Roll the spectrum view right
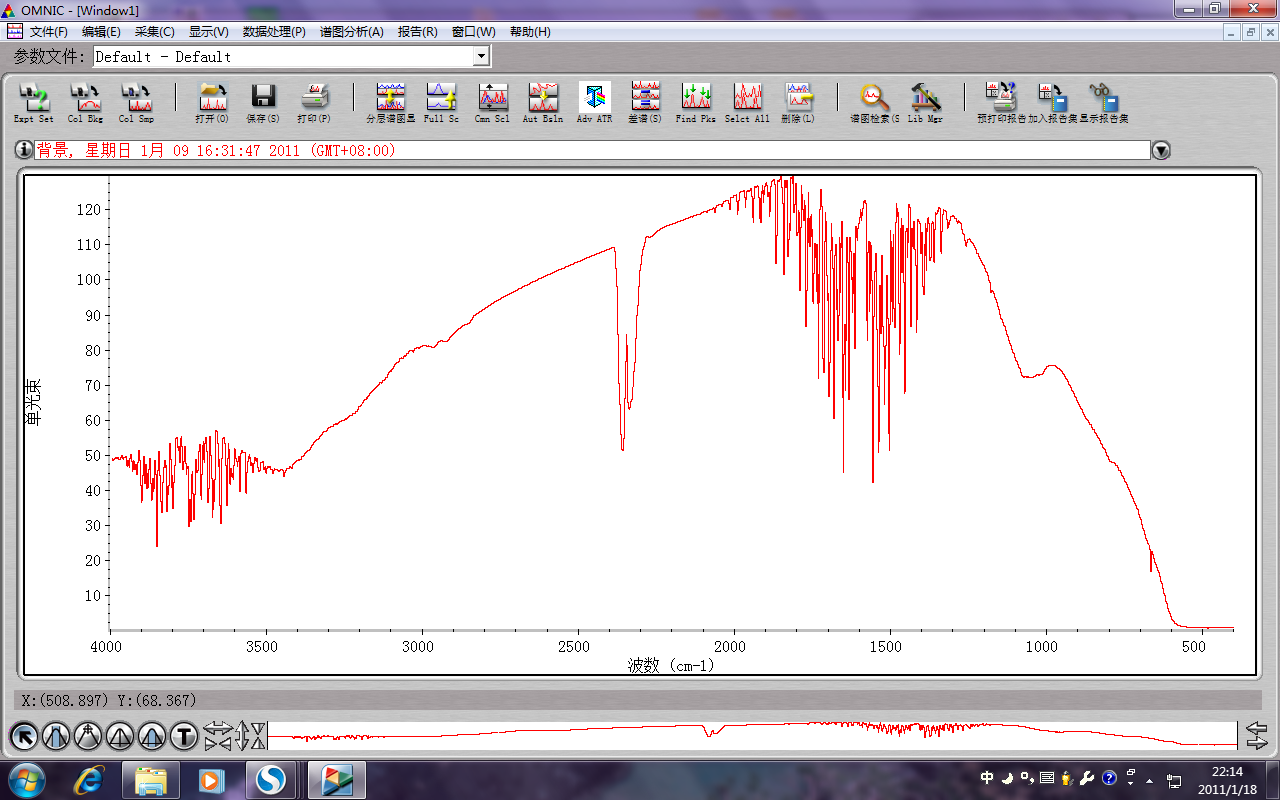The image size is (1280, 800). tap(1256, 744)
